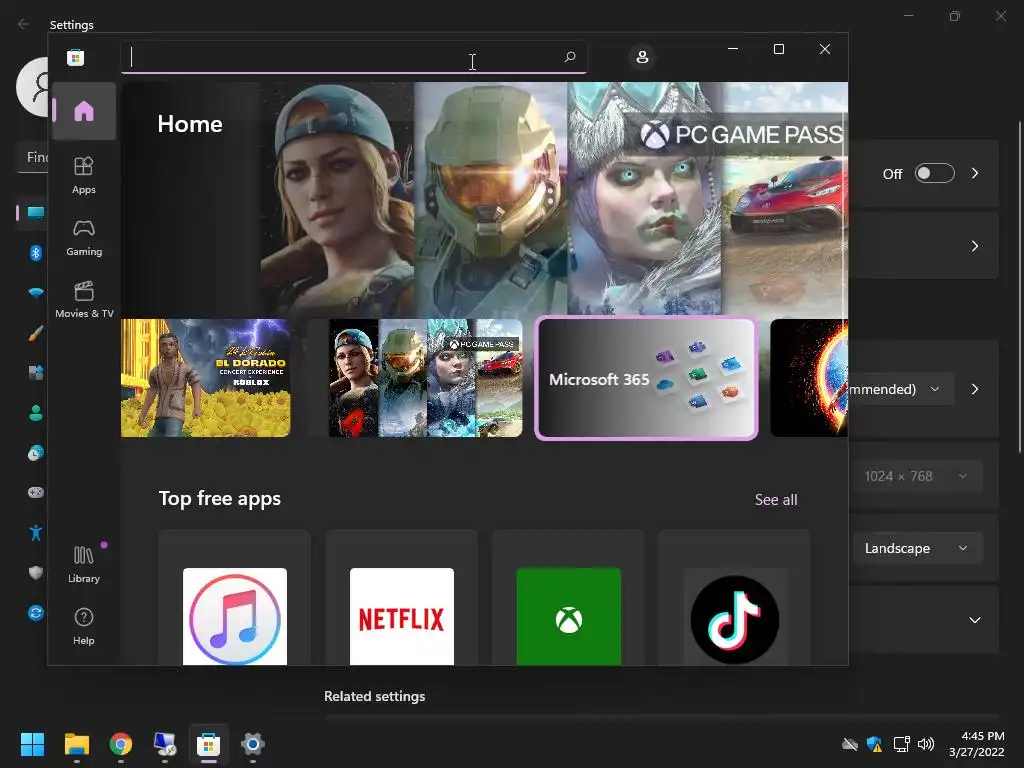The width and height of the screenshot is (1024, 768).
Task: Go to the Gaming section
Action: pyautogui.click(x=84, y=237)
